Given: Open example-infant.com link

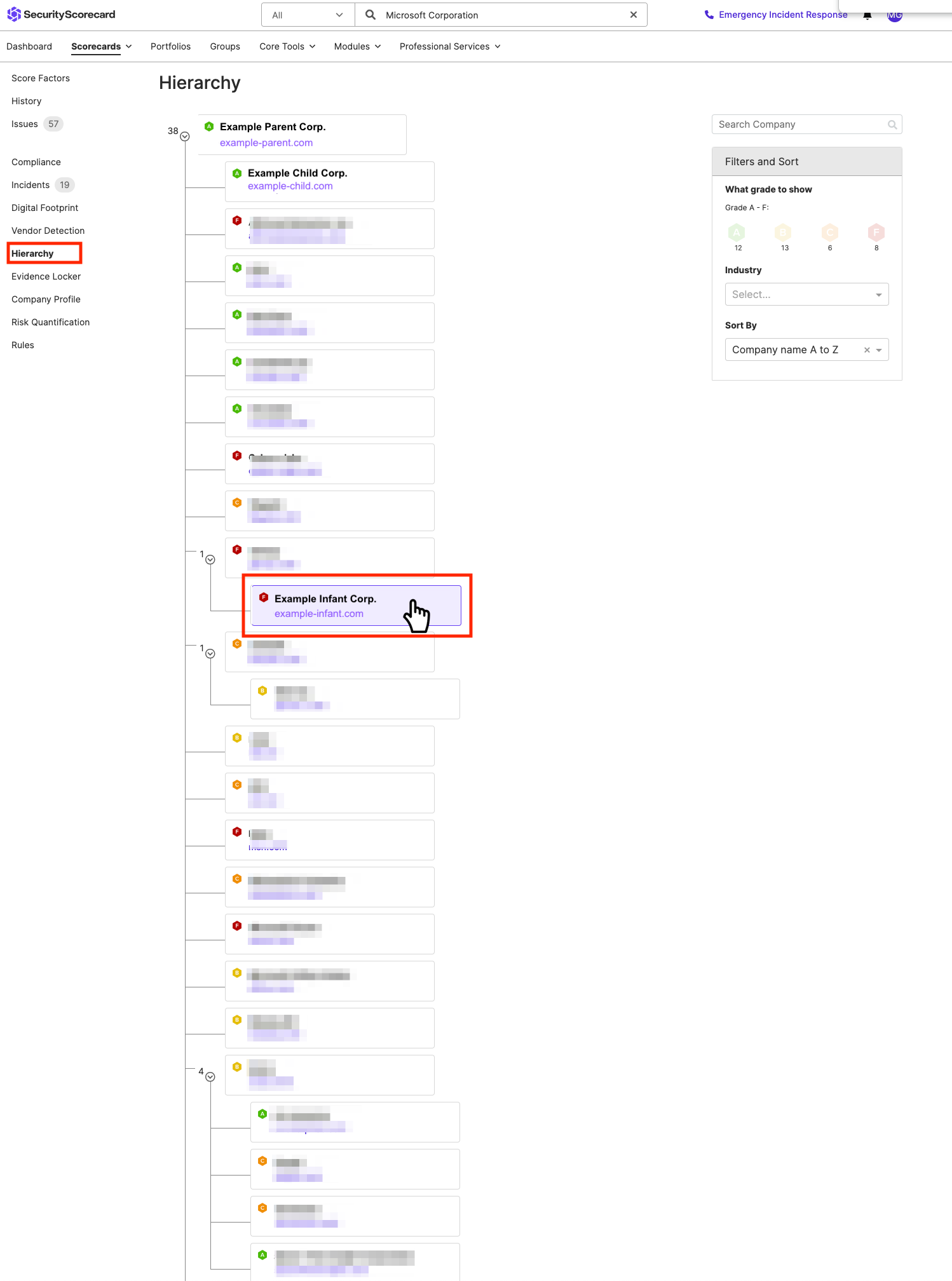Looking at the screenshot, I should coord(319,614).
